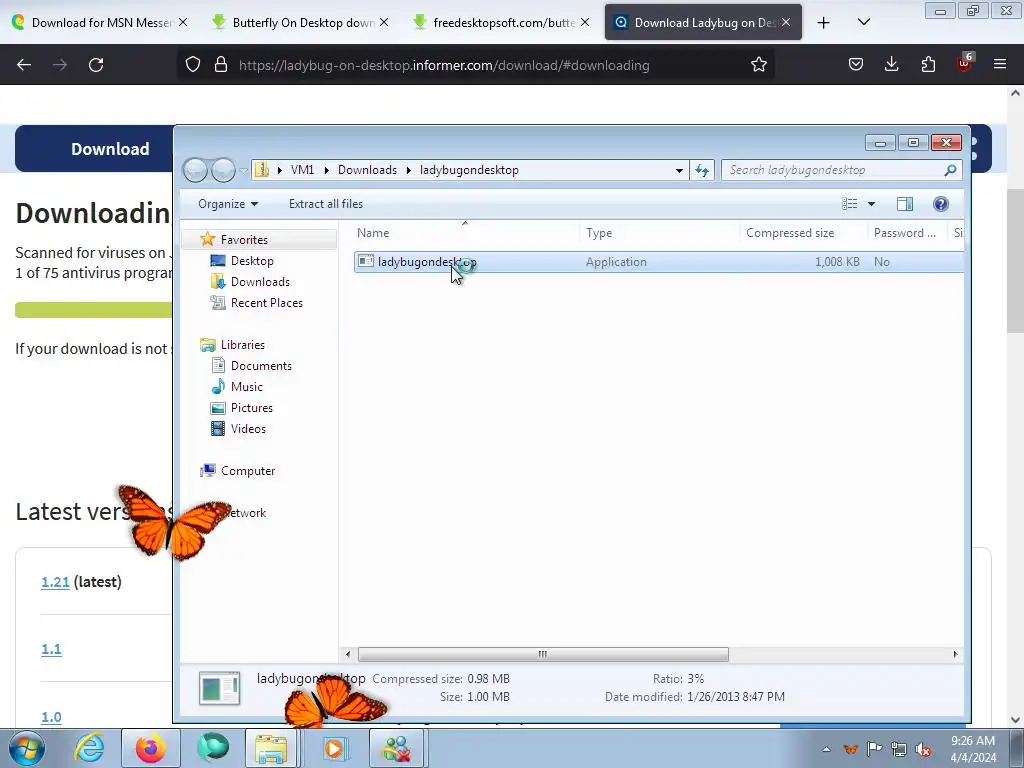Click the Firefox taskbar icon
The height and width of the screenshot is (768, 1024).
coord(150,748)
